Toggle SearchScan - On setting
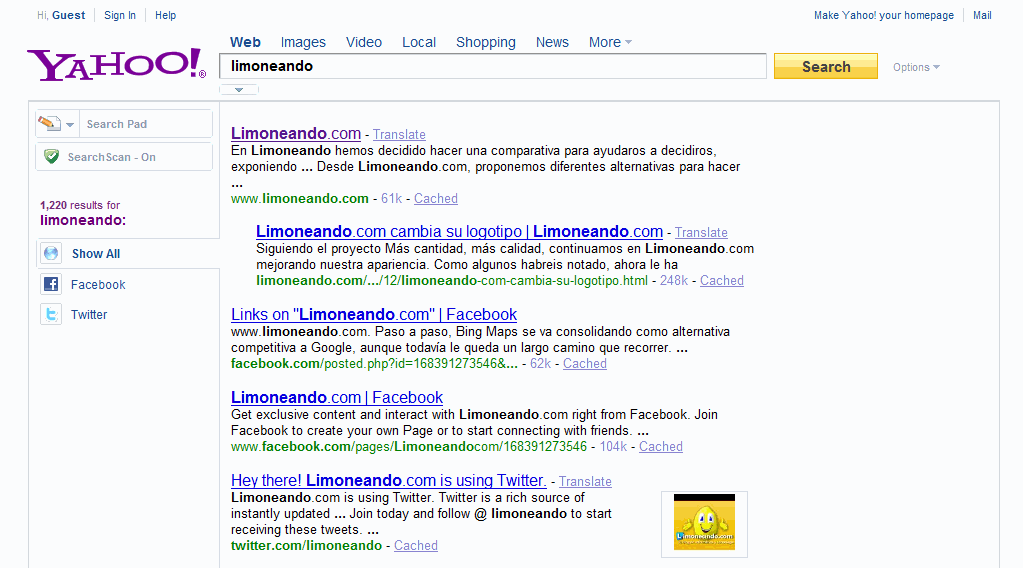 point(124,157)
